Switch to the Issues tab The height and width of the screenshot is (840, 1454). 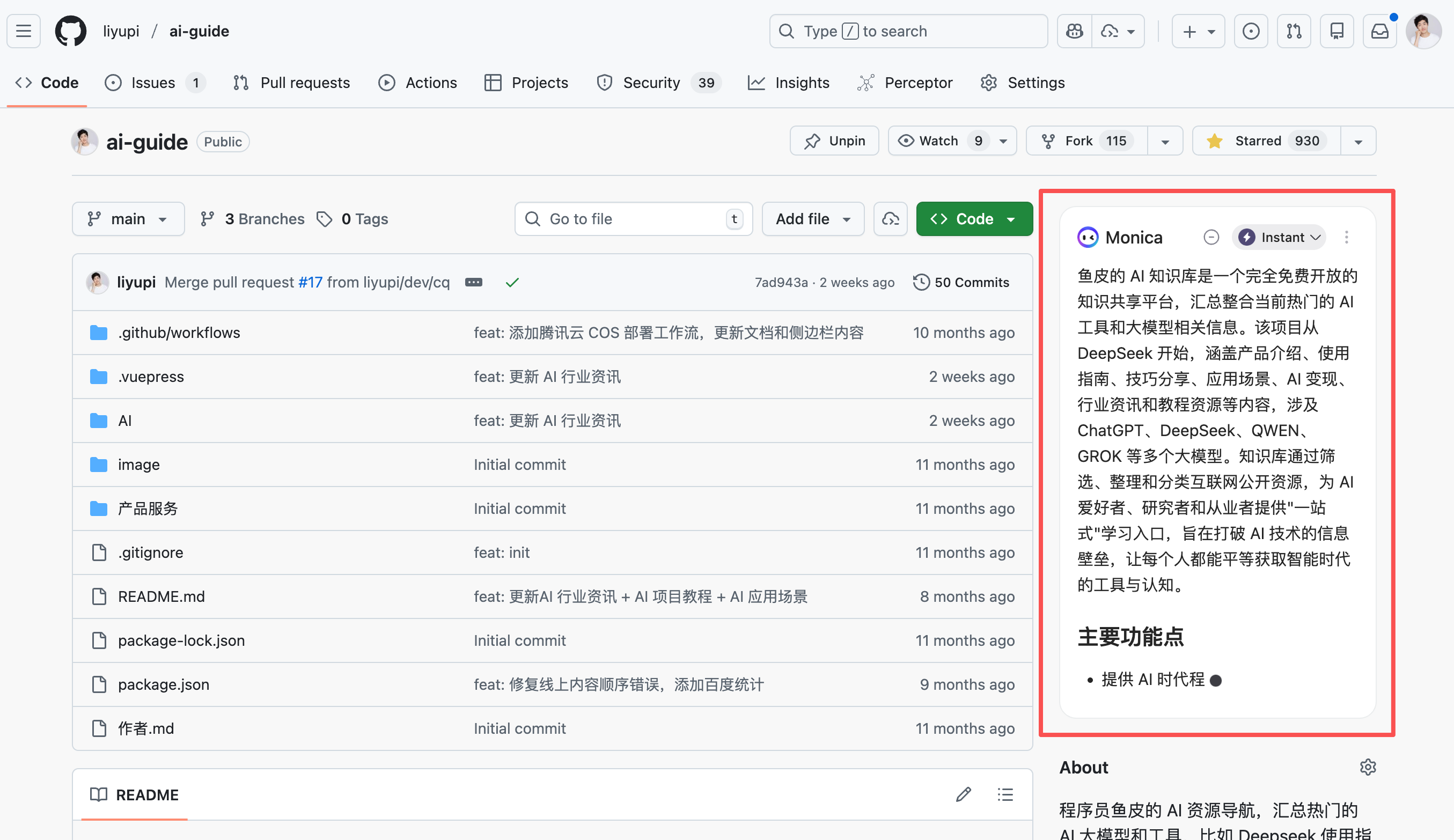[x=153, y=83]
